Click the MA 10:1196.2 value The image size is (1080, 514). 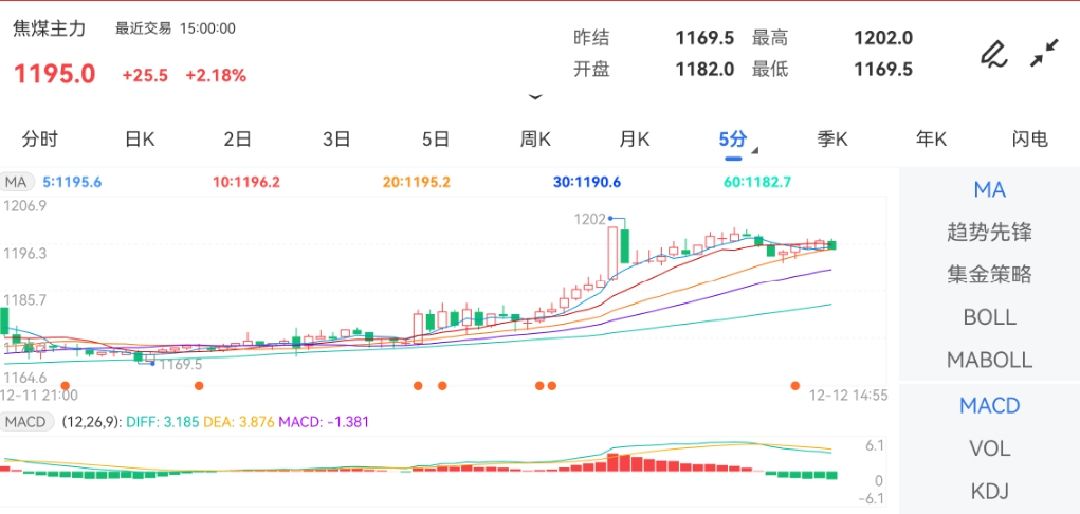[x=247, y=182]
